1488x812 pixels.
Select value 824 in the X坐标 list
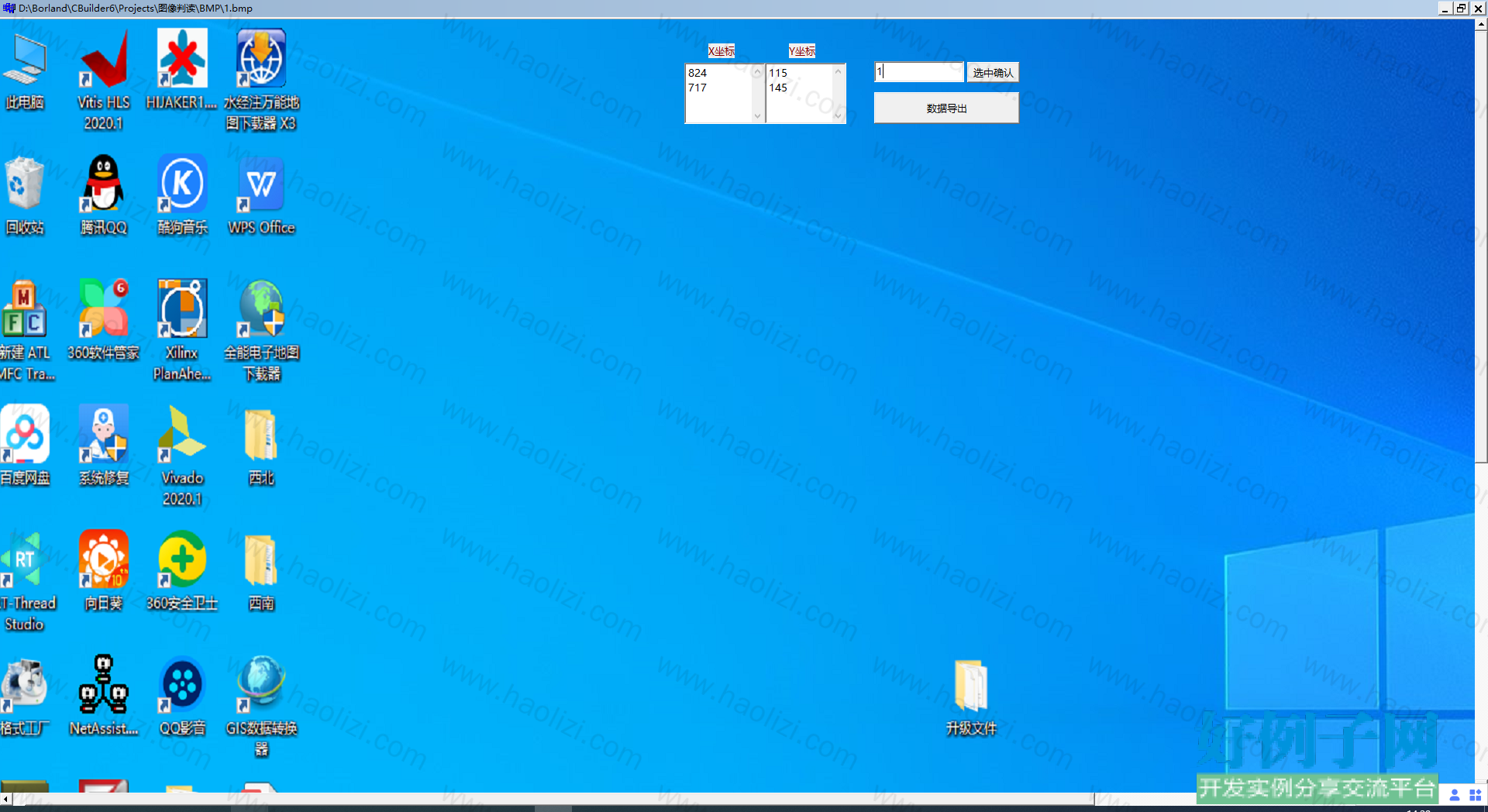[697, 73]
